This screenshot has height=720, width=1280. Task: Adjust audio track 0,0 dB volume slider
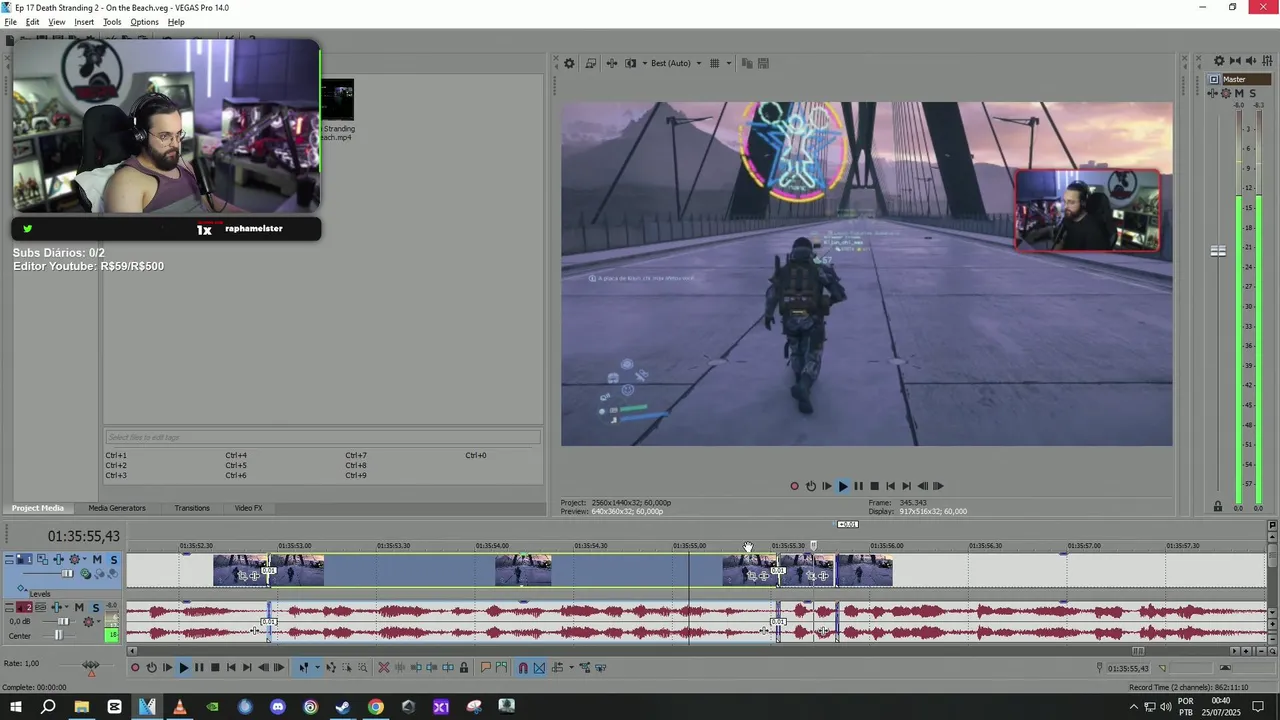point(63,622)
